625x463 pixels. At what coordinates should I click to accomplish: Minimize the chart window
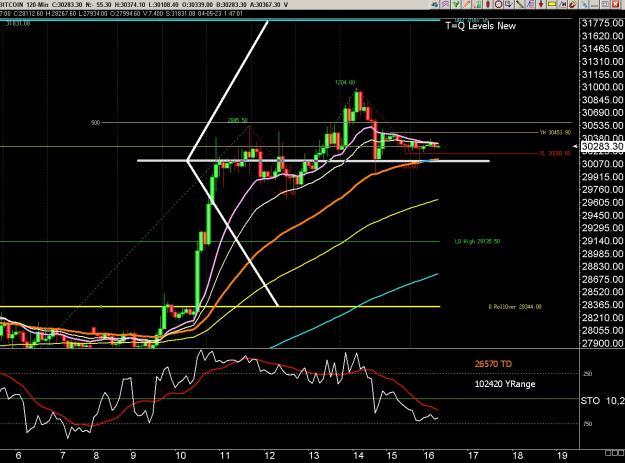click(595, 4)
